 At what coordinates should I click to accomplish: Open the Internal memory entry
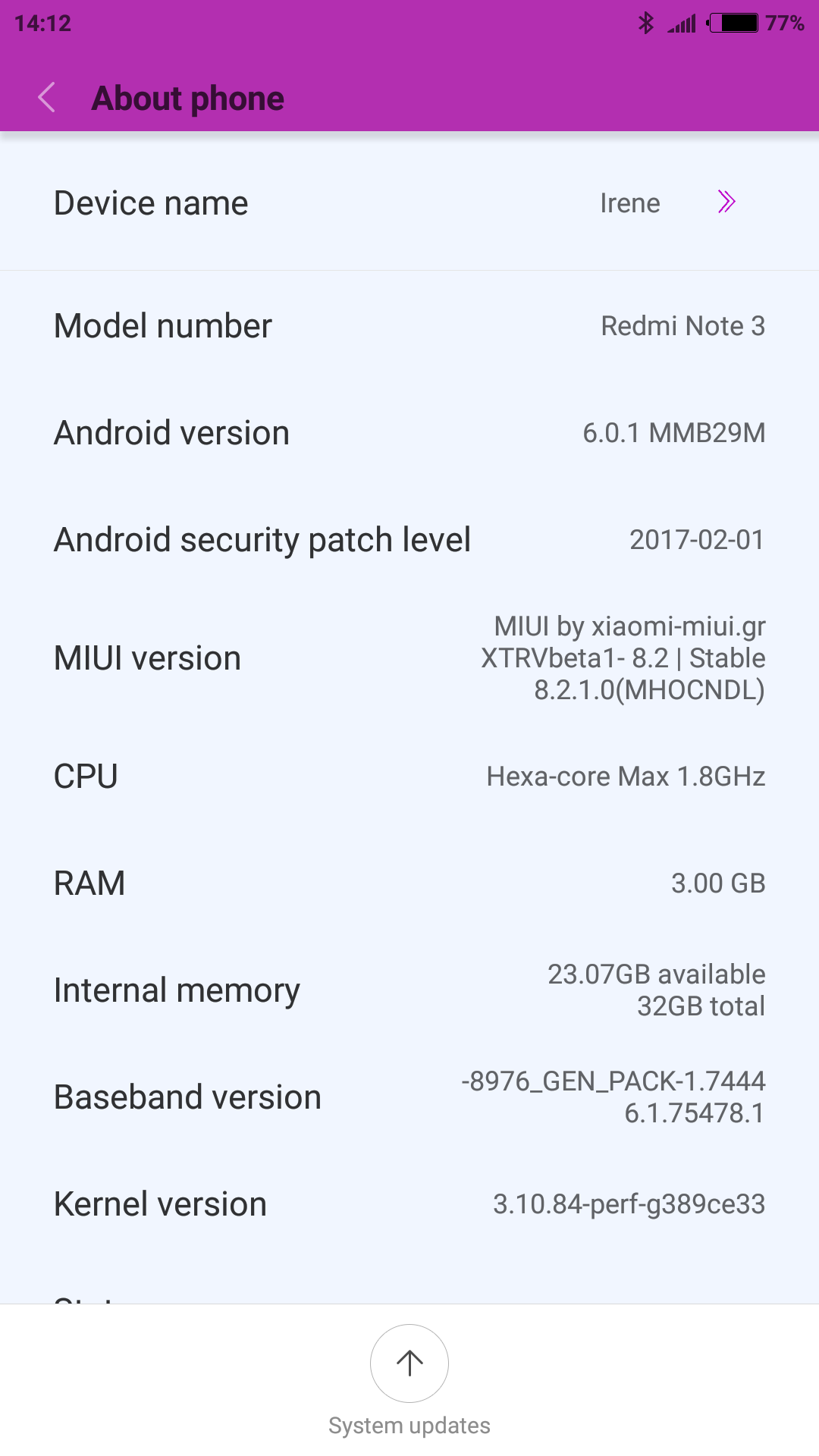[409, 990]
